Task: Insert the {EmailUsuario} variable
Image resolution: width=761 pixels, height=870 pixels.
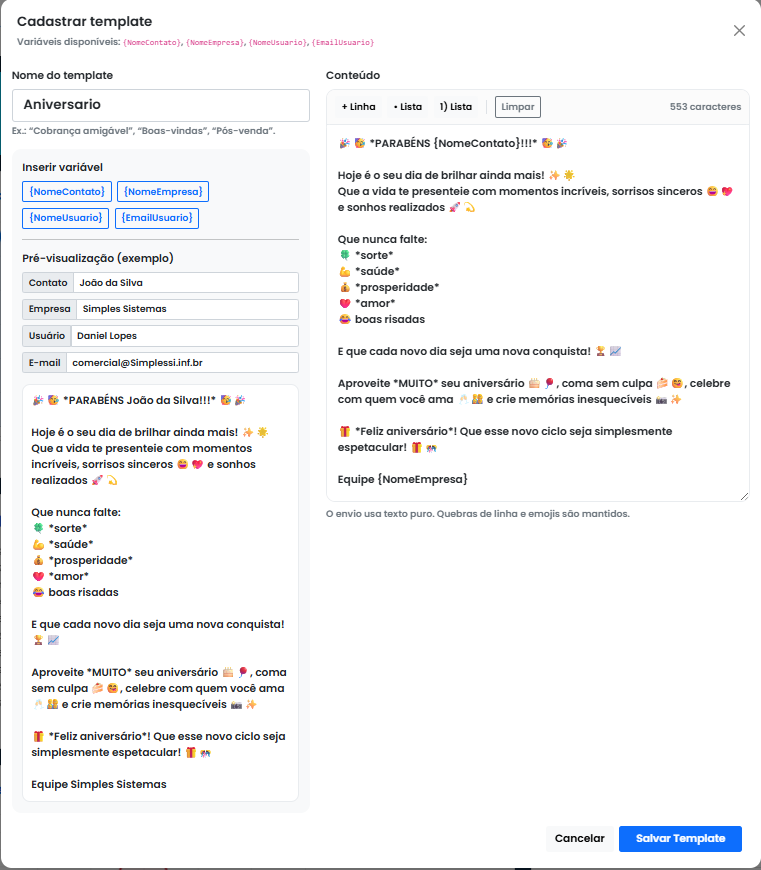Action: pos(158,217)
